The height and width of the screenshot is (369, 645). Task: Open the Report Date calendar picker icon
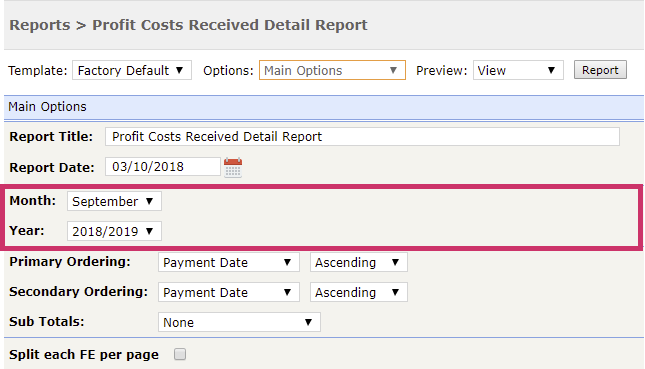[233, 167]
